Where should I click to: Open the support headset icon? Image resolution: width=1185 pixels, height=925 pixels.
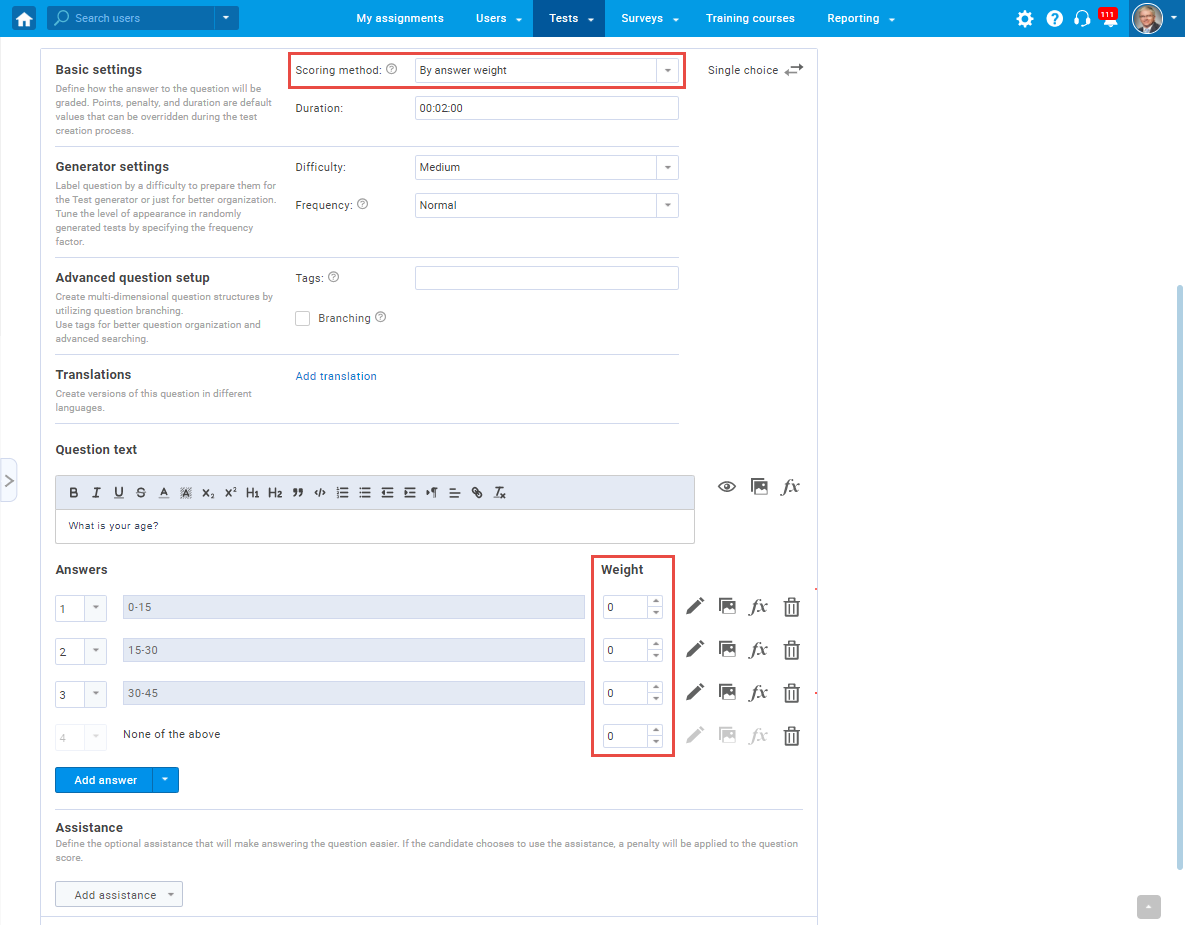pos(1081,19)
